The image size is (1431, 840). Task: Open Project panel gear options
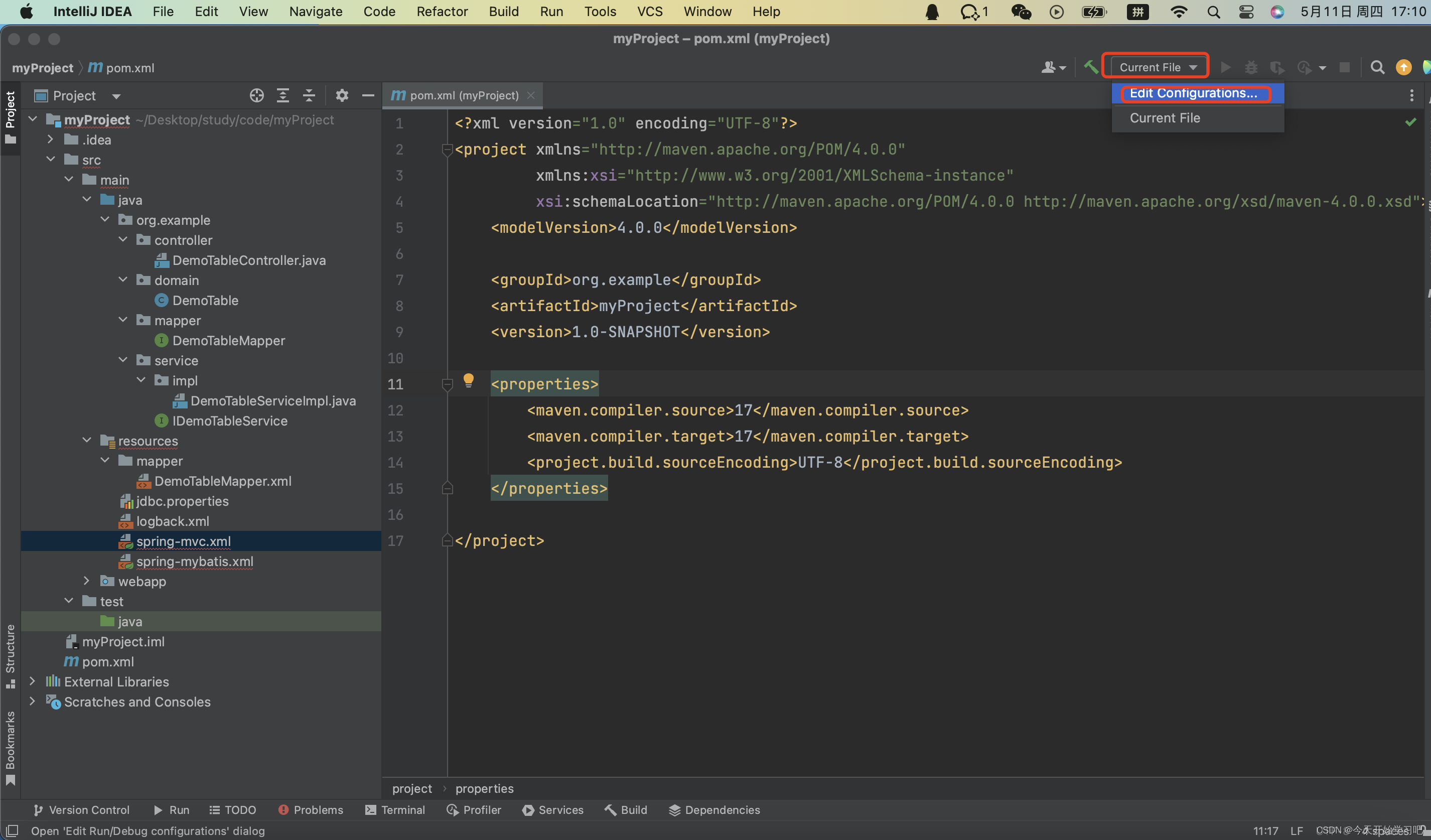coord(342,95)
